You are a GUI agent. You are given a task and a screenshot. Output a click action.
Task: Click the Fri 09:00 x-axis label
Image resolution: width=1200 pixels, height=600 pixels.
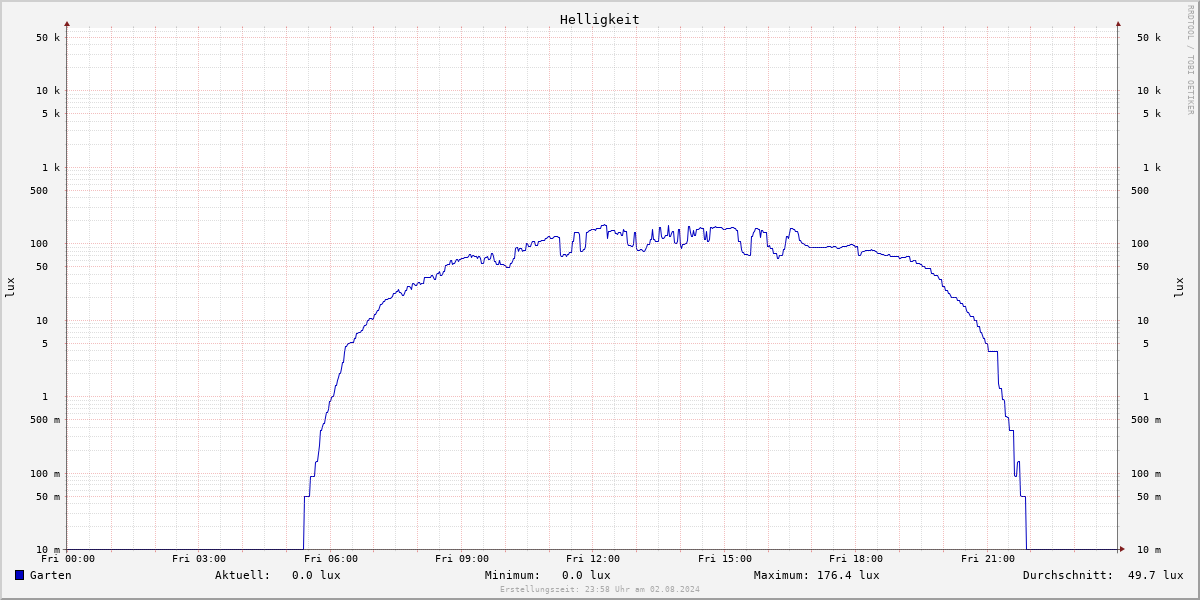coord(462,559)
